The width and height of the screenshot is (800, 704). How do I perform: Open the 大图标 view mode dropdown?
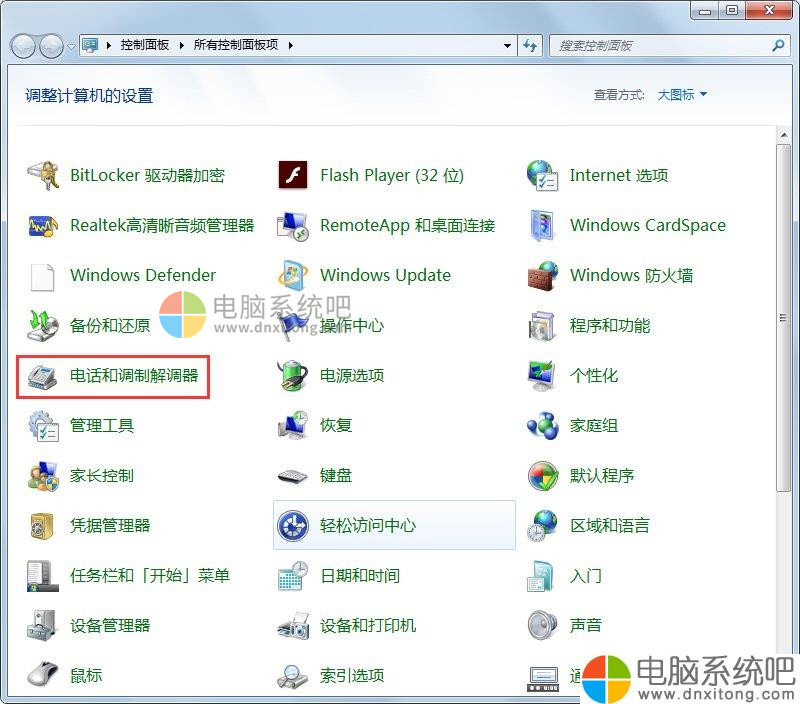[682, 95]
